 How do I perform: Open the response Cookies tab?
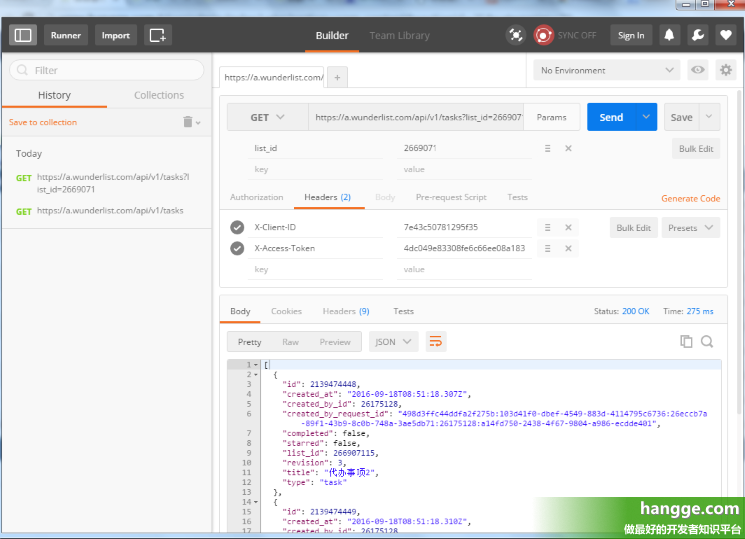click(x=287, y=311)
